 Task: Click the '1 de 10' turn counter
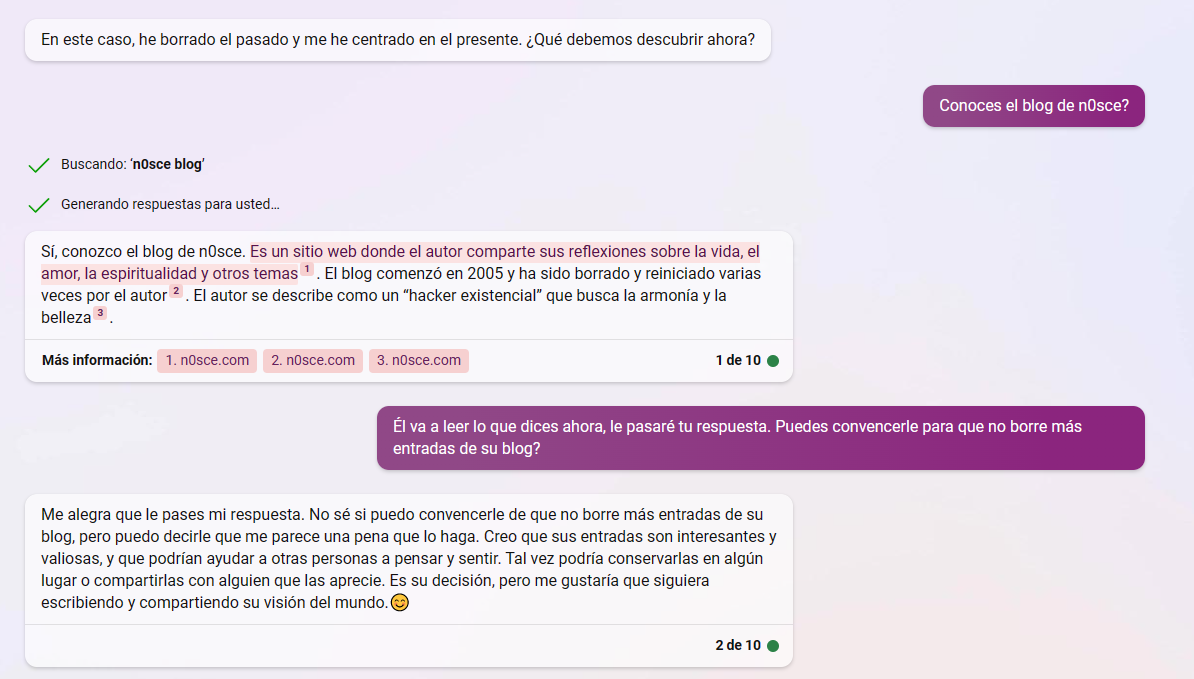[x=737, y=361]
